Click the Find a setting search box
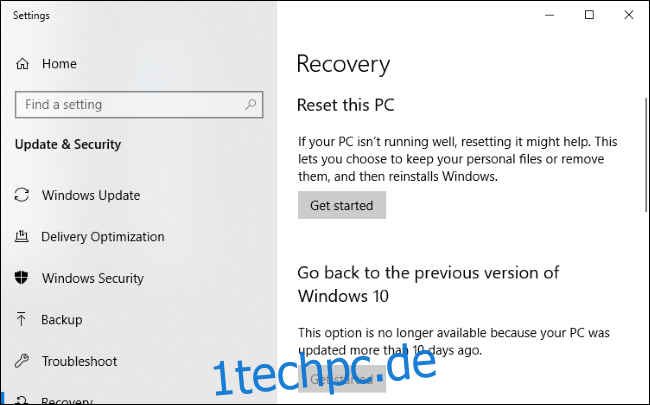 pyautogui.click(x=139, y=104)
